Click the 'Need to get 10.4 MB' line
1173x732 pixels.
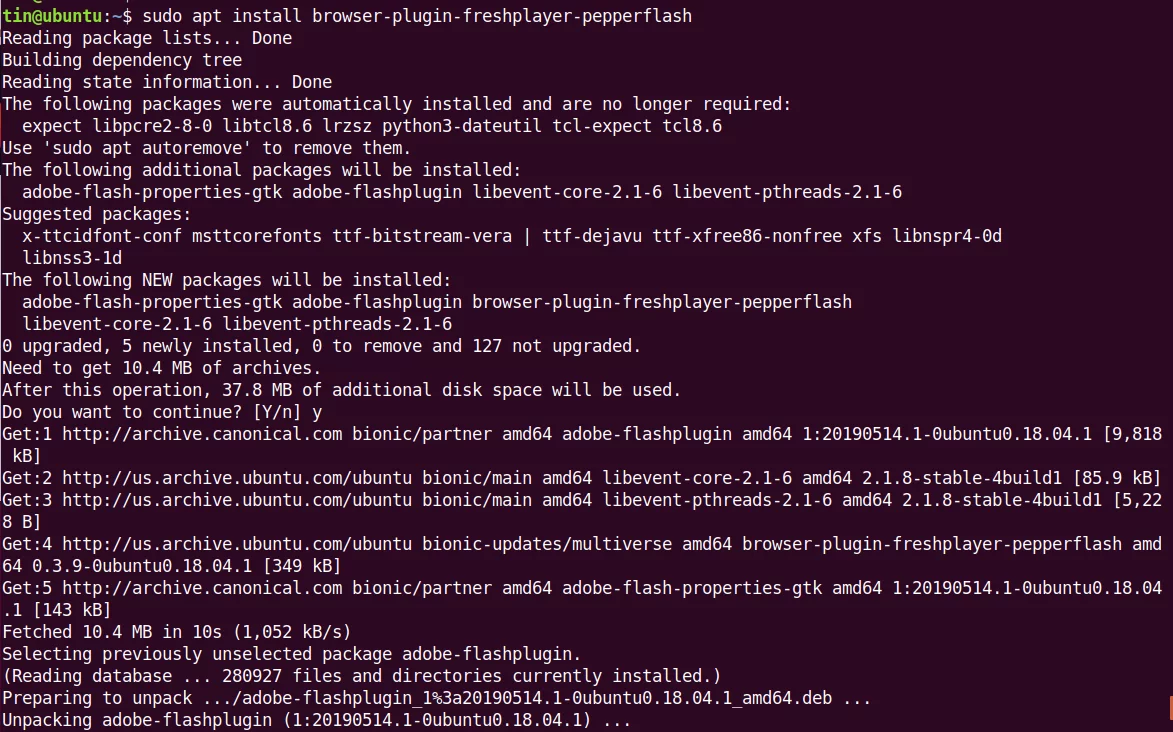click(162, 368)
